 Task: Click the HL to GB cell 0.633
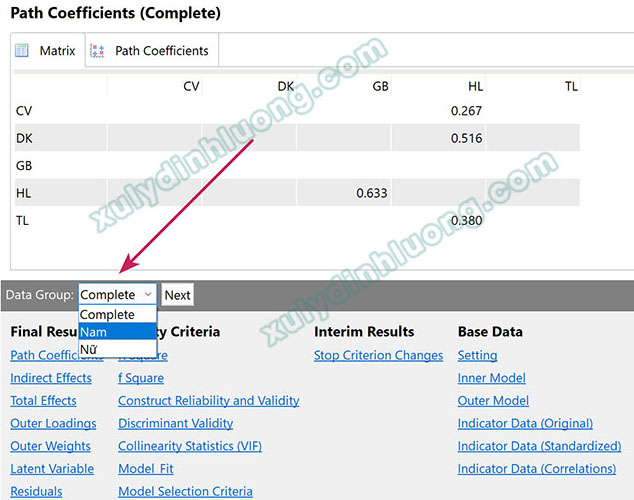click(371, 193)
